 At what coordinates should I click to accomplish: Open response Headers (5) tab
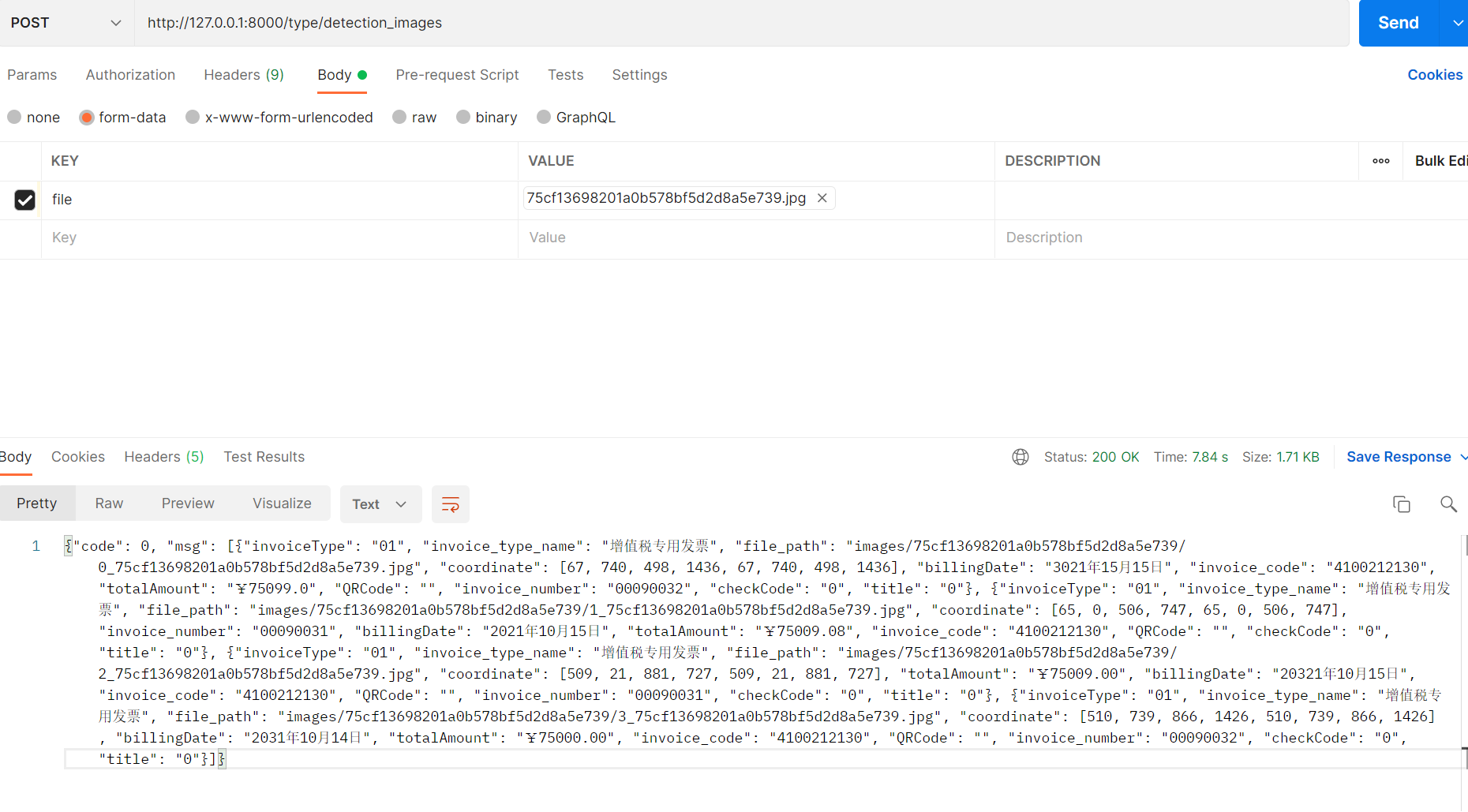tap(164, 457)
